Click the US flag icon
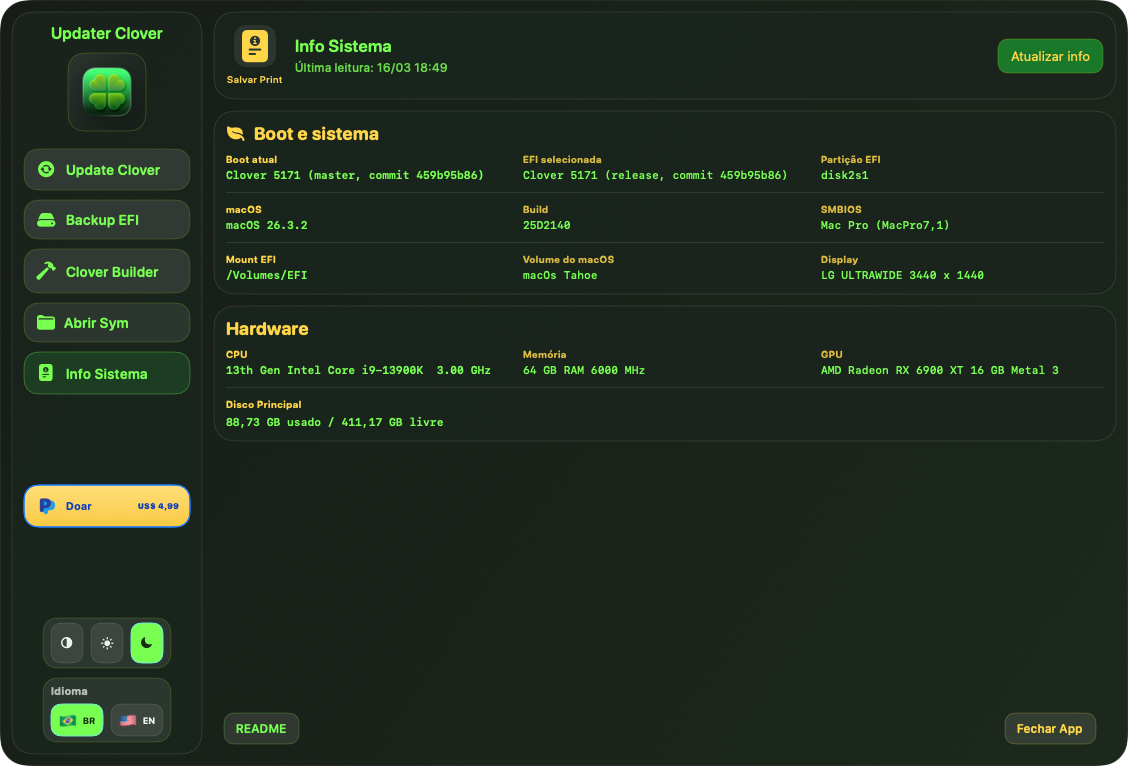The height and width of the screenshot is (766, 1128). click(128, 720)
